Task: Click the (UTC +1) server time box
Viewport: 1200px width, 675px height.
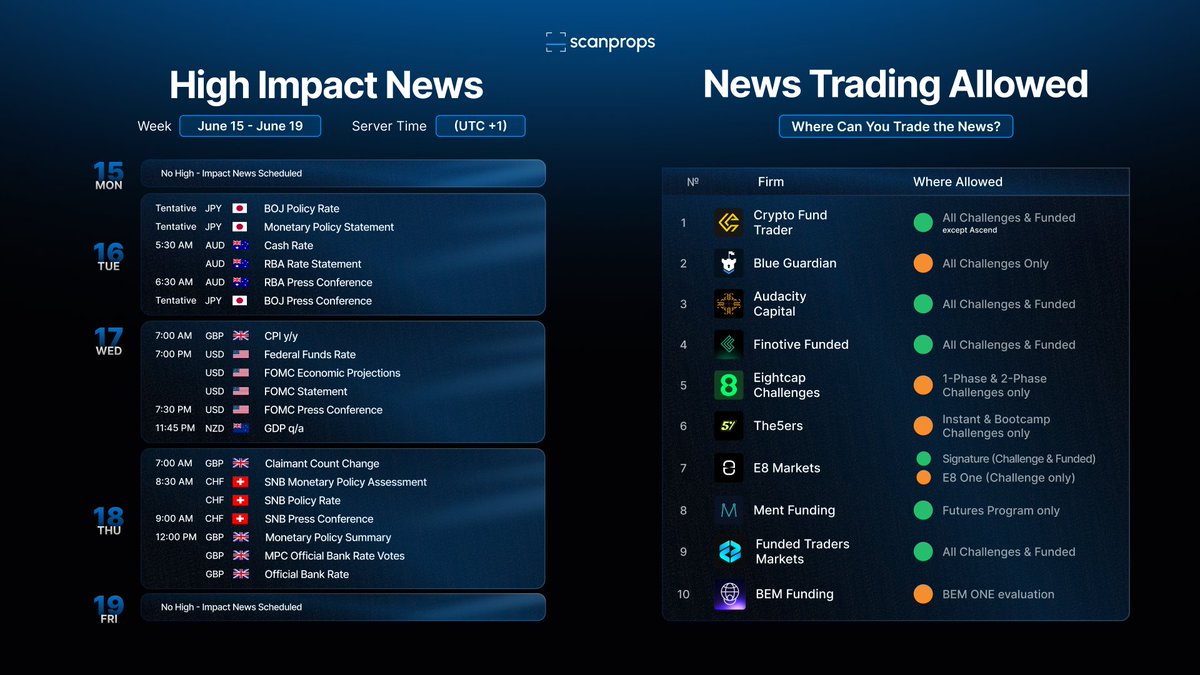Action: [481, 126]
